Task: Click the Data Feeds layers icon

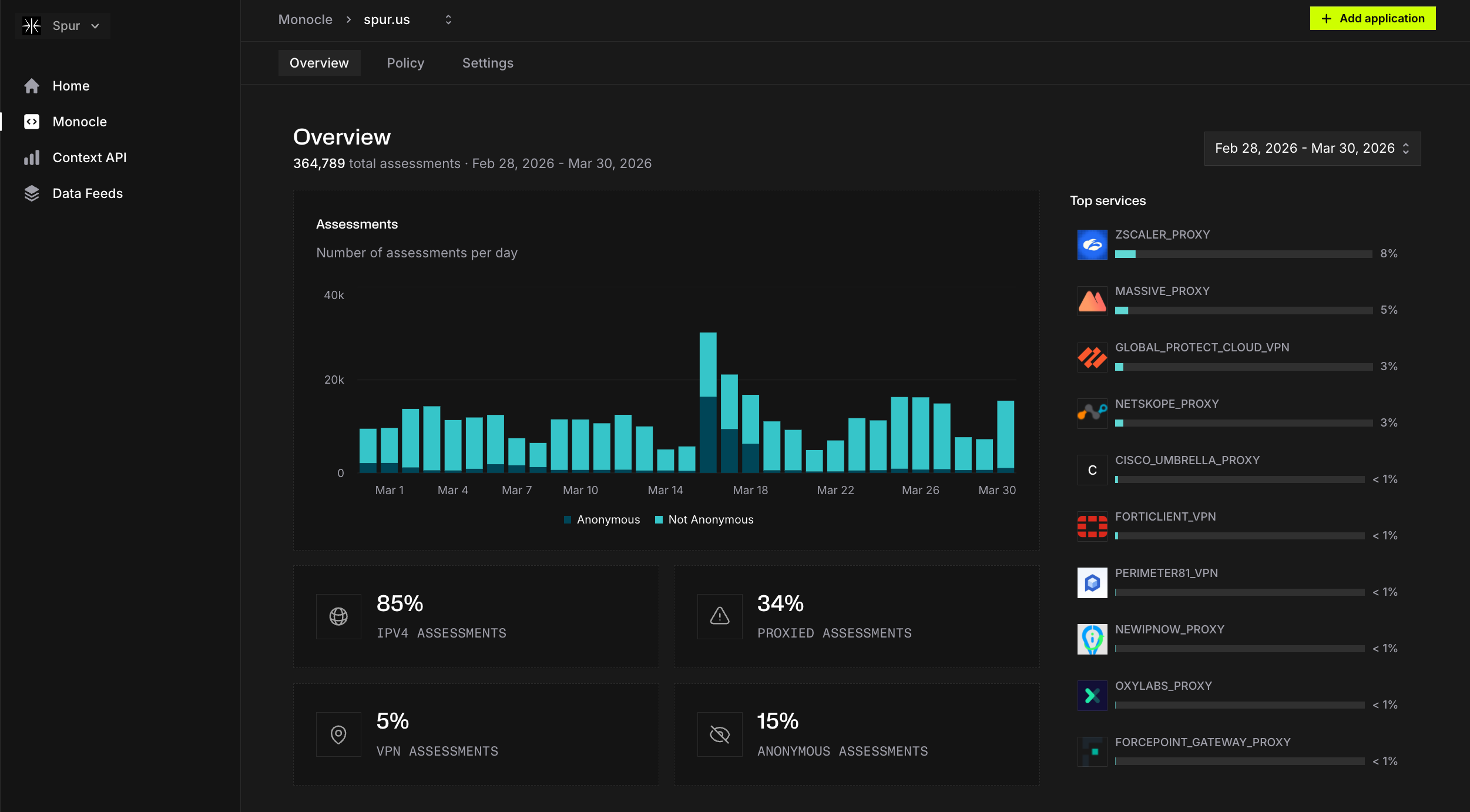Action: [x=32, y=193]
